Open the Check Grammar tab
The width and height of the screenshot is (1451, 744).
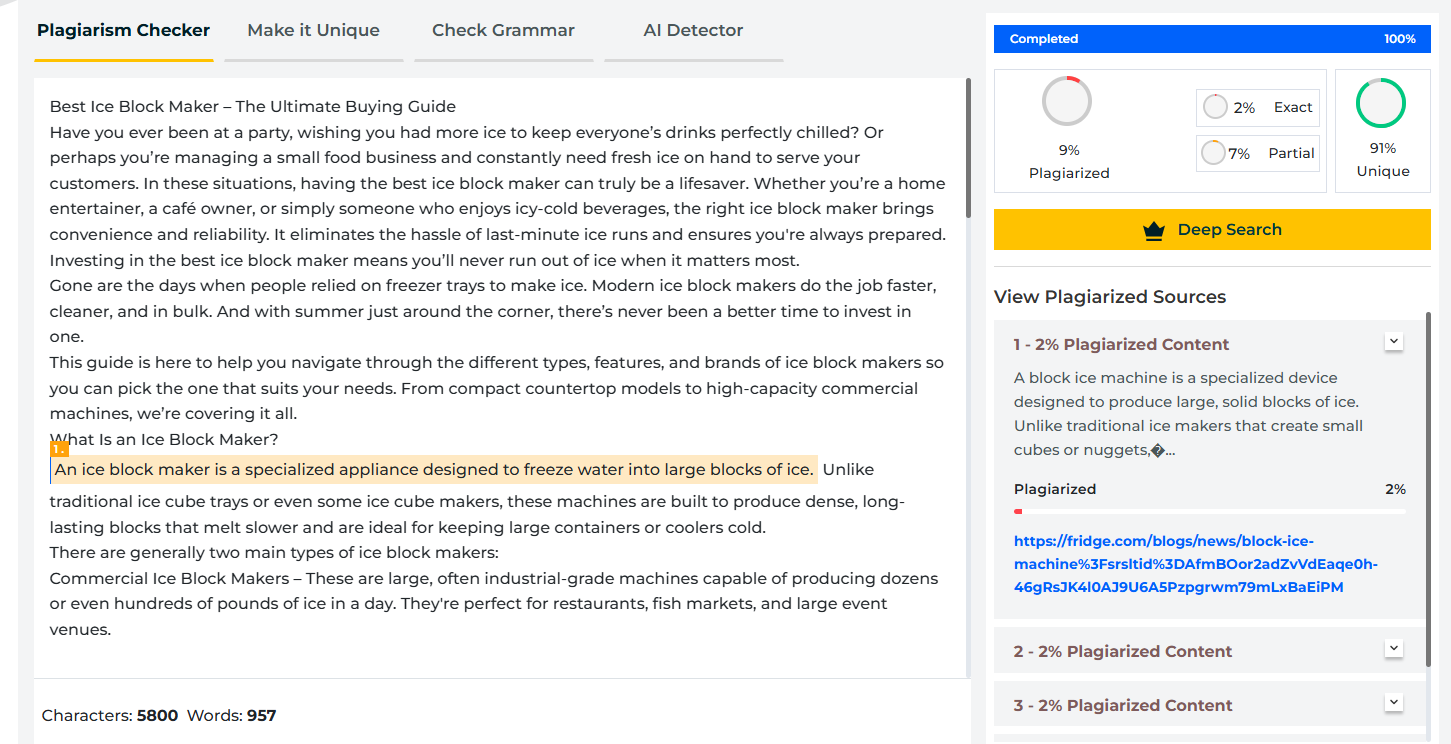click(503, 30)
